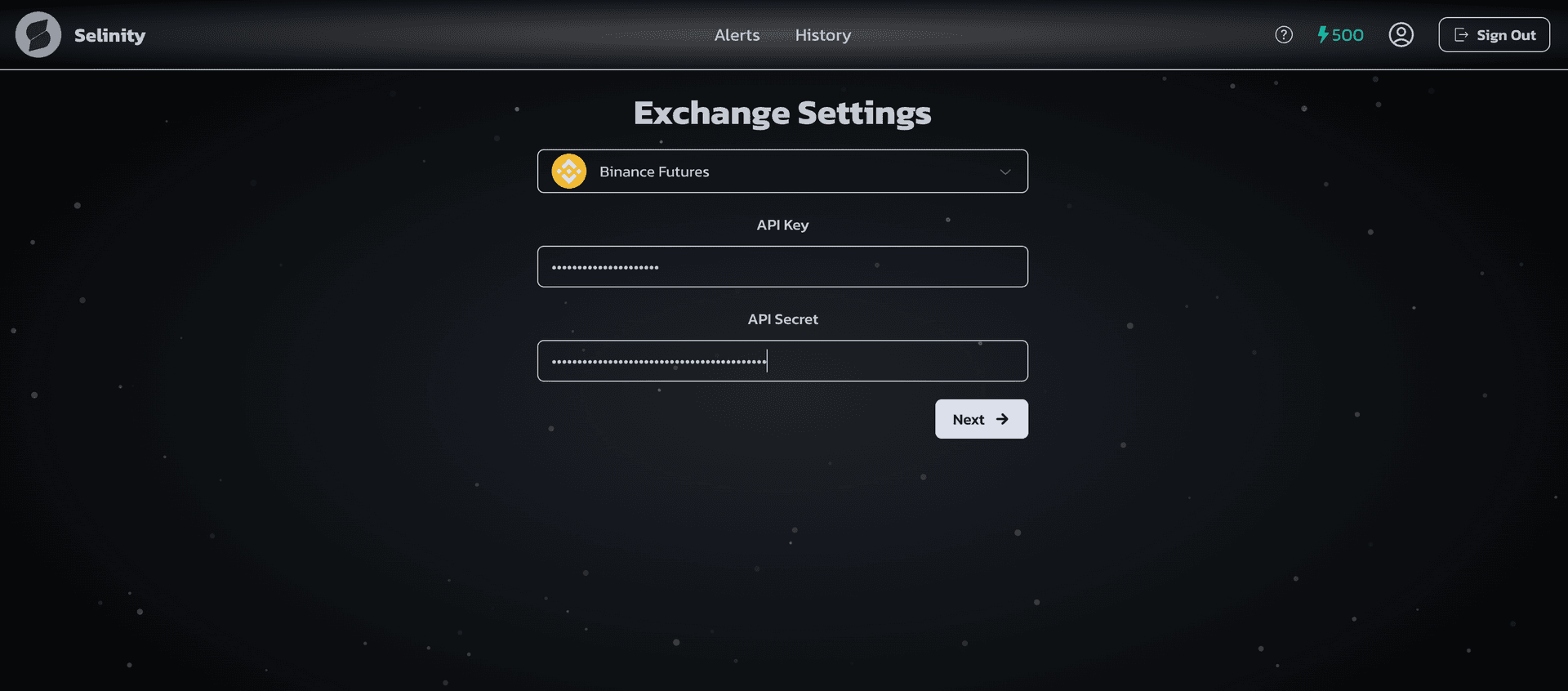Click the exit arrow icon in Sign Out
This screenshot has height=691, width=1568.
pos(1461,35)
